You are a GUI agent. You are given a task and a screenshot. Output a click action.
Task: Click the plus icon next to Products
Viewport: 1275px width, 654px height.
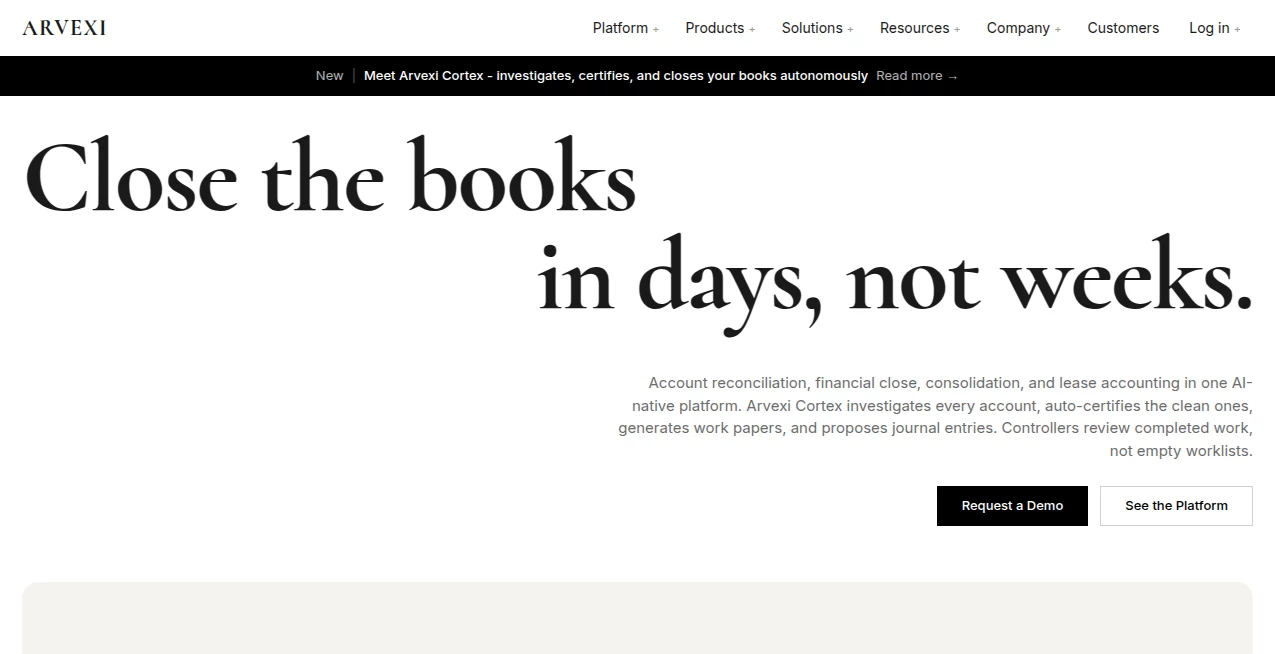(752, 30)
